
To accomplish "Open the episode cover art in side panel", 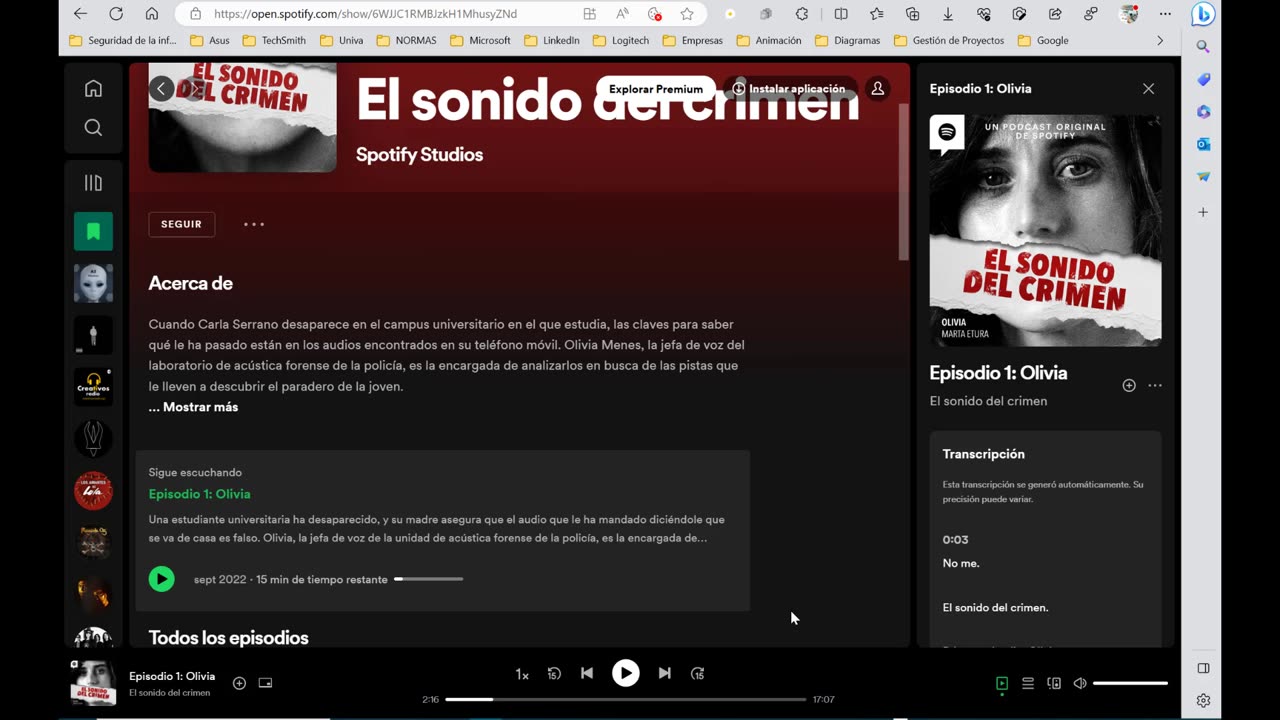I will pyautogui.click(x=1045, y=231).
